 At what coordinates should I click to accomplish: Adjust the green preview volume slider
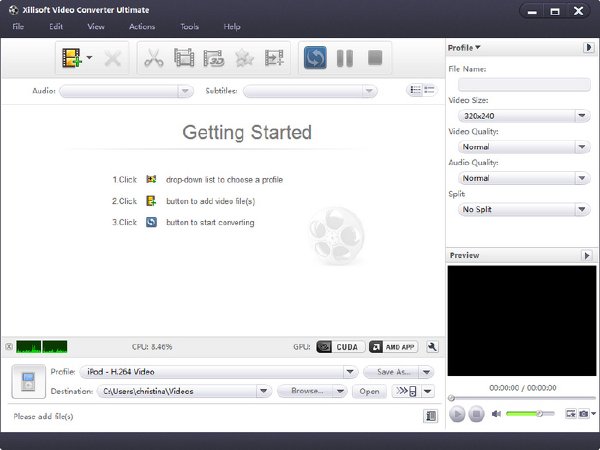click(530, 413)
